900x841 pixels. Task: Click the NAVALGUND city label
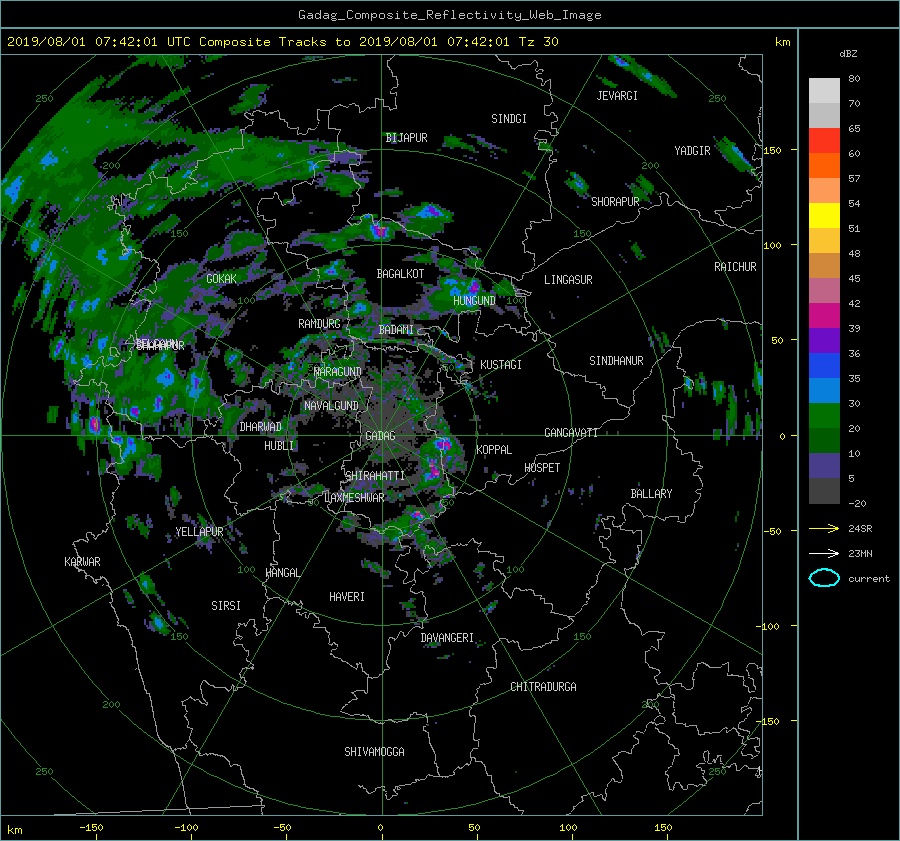pyautogui.click(x=331, y=406)
